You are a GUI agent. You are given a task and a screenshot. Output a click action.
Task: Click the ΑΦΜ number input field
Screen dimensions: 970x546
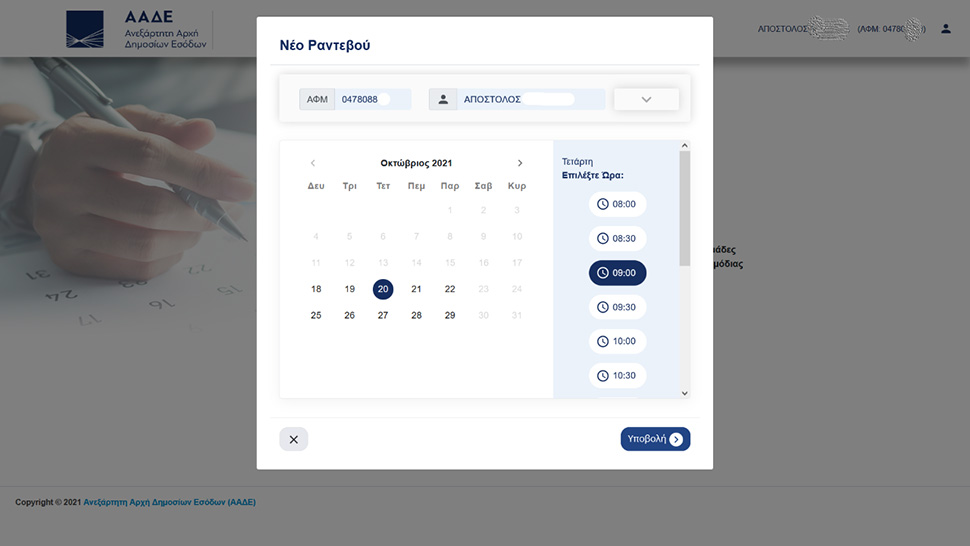372,99
